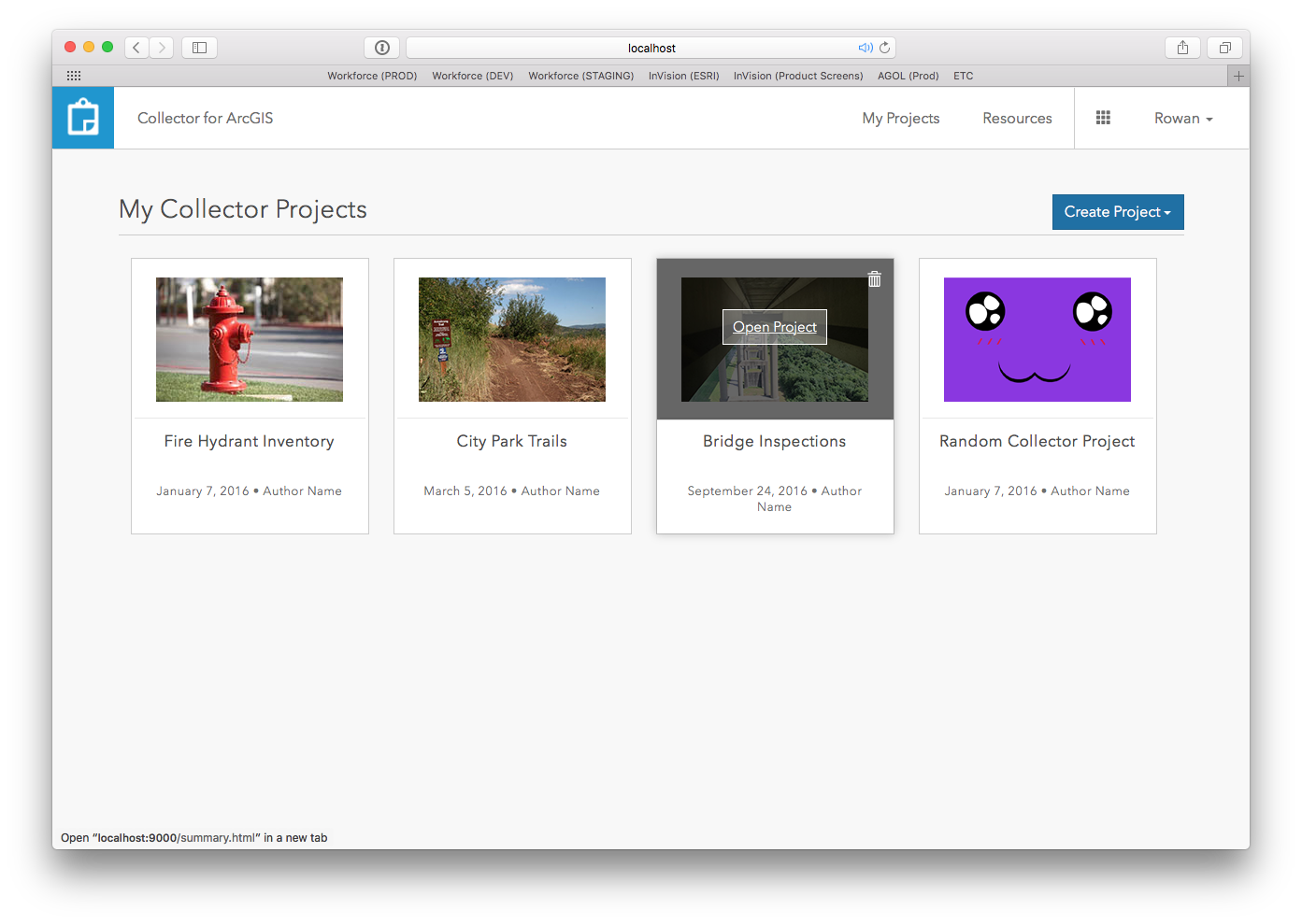The width and height of the screenshot is (1302, 924).
Task: Open the app launcher grid icon
Action: click(x=1103, y=118)
